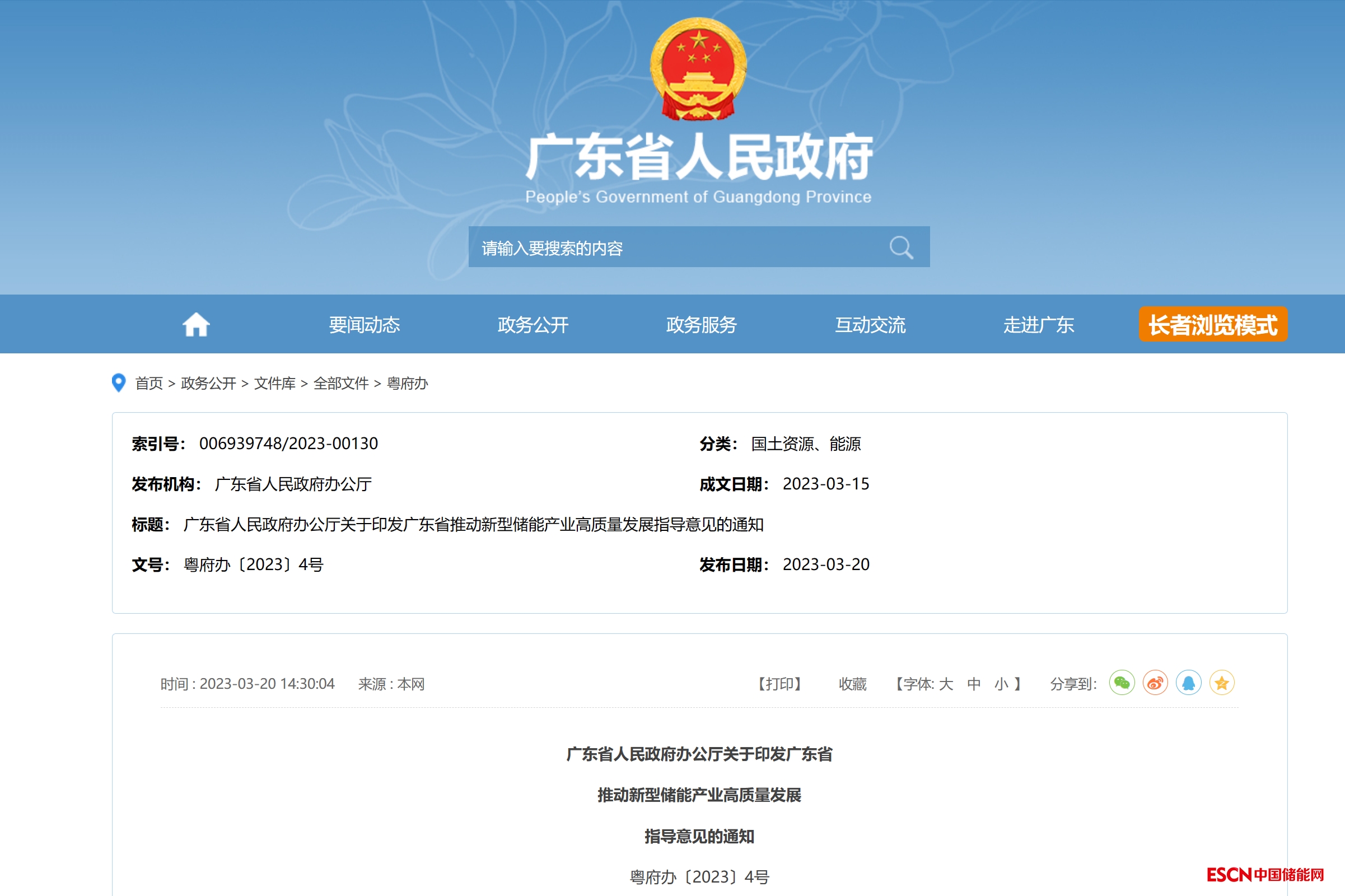Set font size to medium (中)
The width and height of the screenshot is (1345, 896).
pos(974,684)
